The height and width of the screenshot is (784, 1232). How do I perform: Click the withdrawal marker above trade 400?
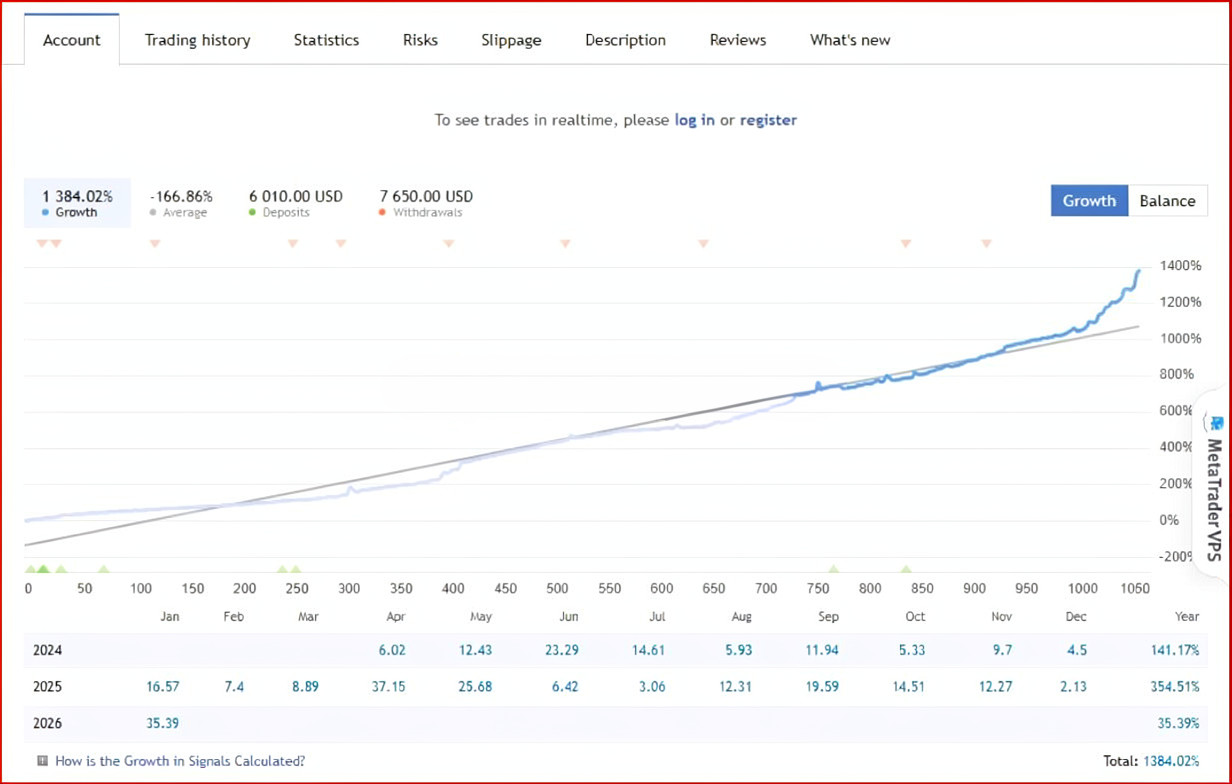coord(448,243)
